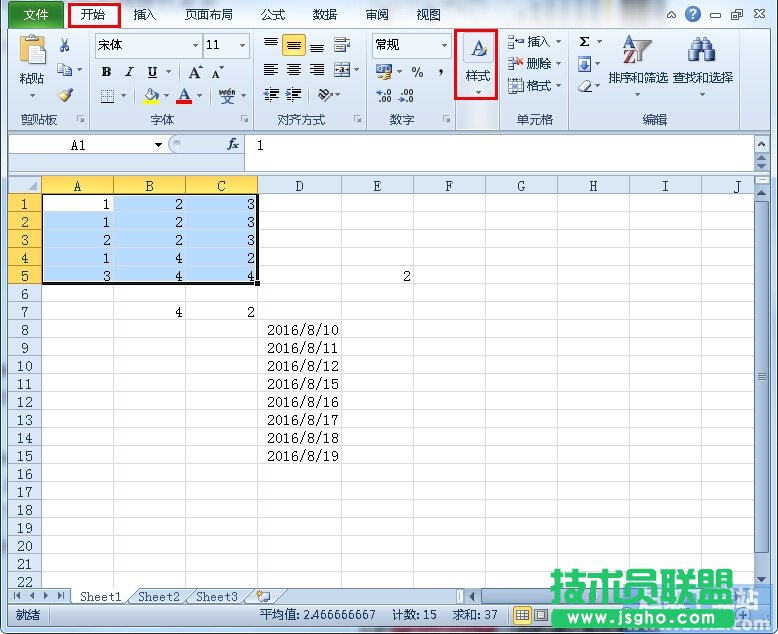Image resolution: width=778 pixels, height=634 pixels.
Task: Increase decimal places
Action: click(x=384, y=95)
